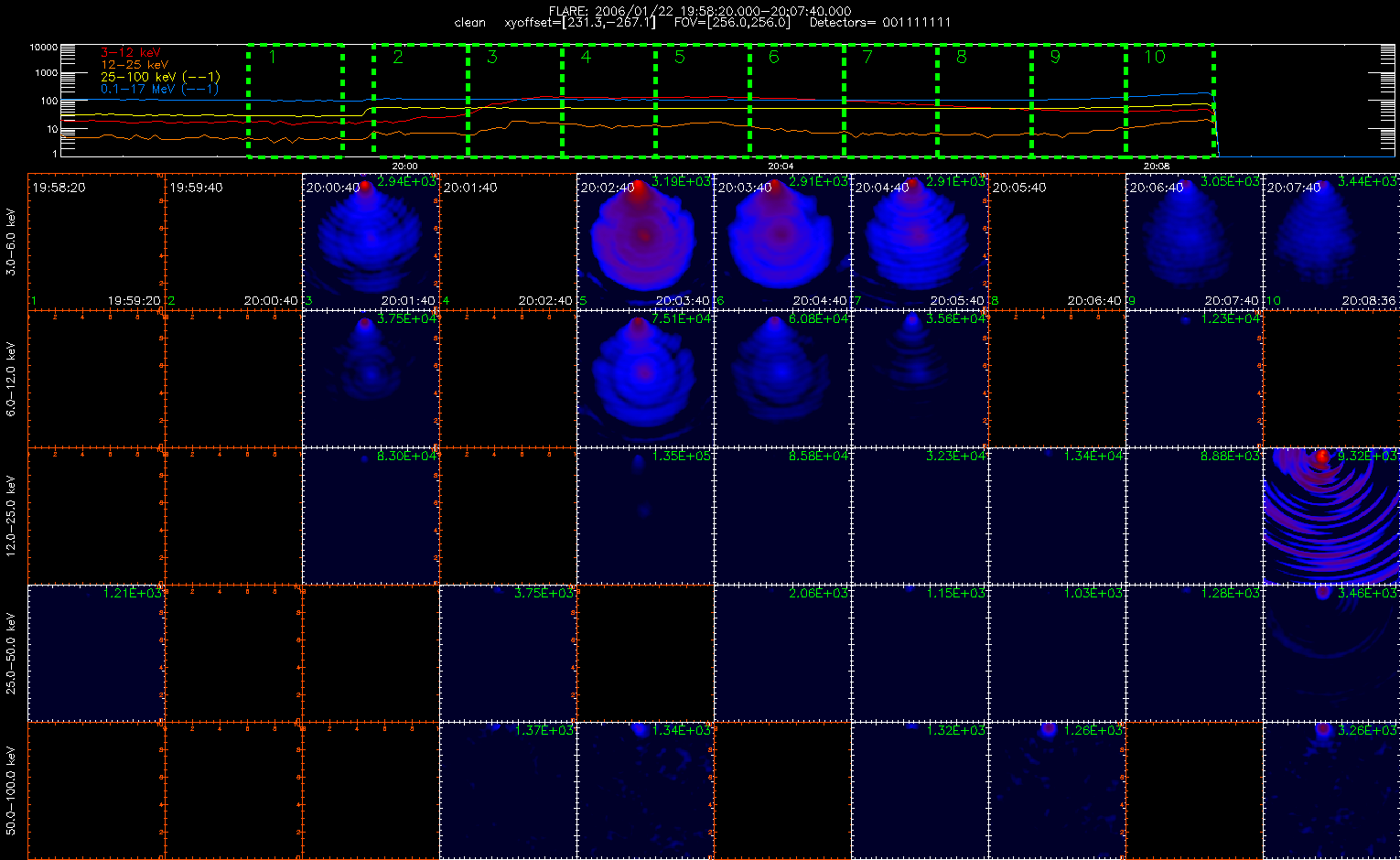Image resolution: width=1400 pixels, height=860 pixels.
Task: Click the '12.0-25.0 keV' row label
Action: [x=11, y=515]
